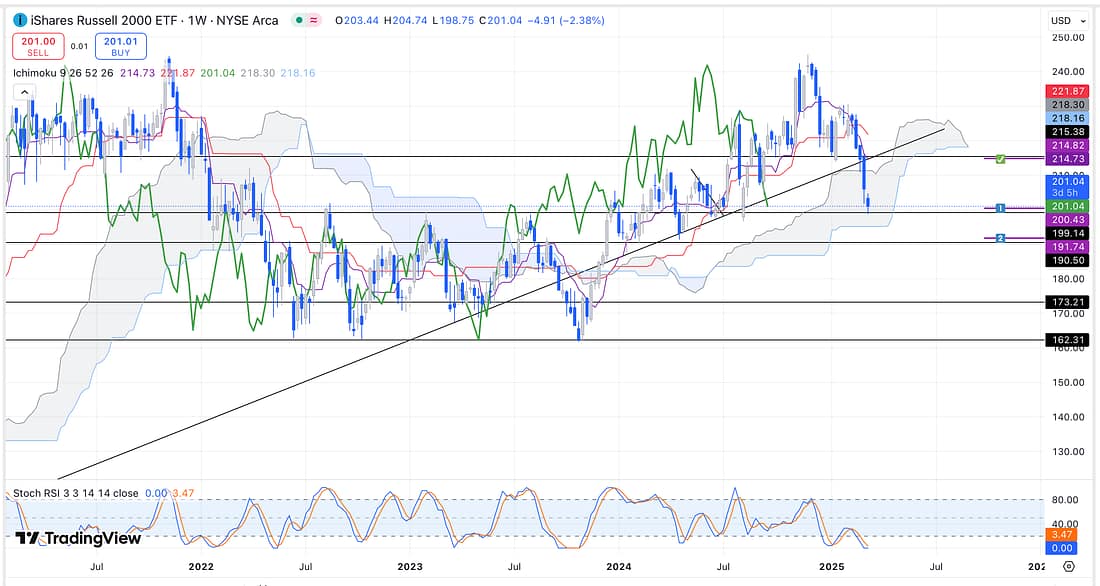Image resolution: width=1100 pixels, height=586 pixels.
Task: Select the Ichimoku 9 26 52 26 legend
Action: point(62,73)
